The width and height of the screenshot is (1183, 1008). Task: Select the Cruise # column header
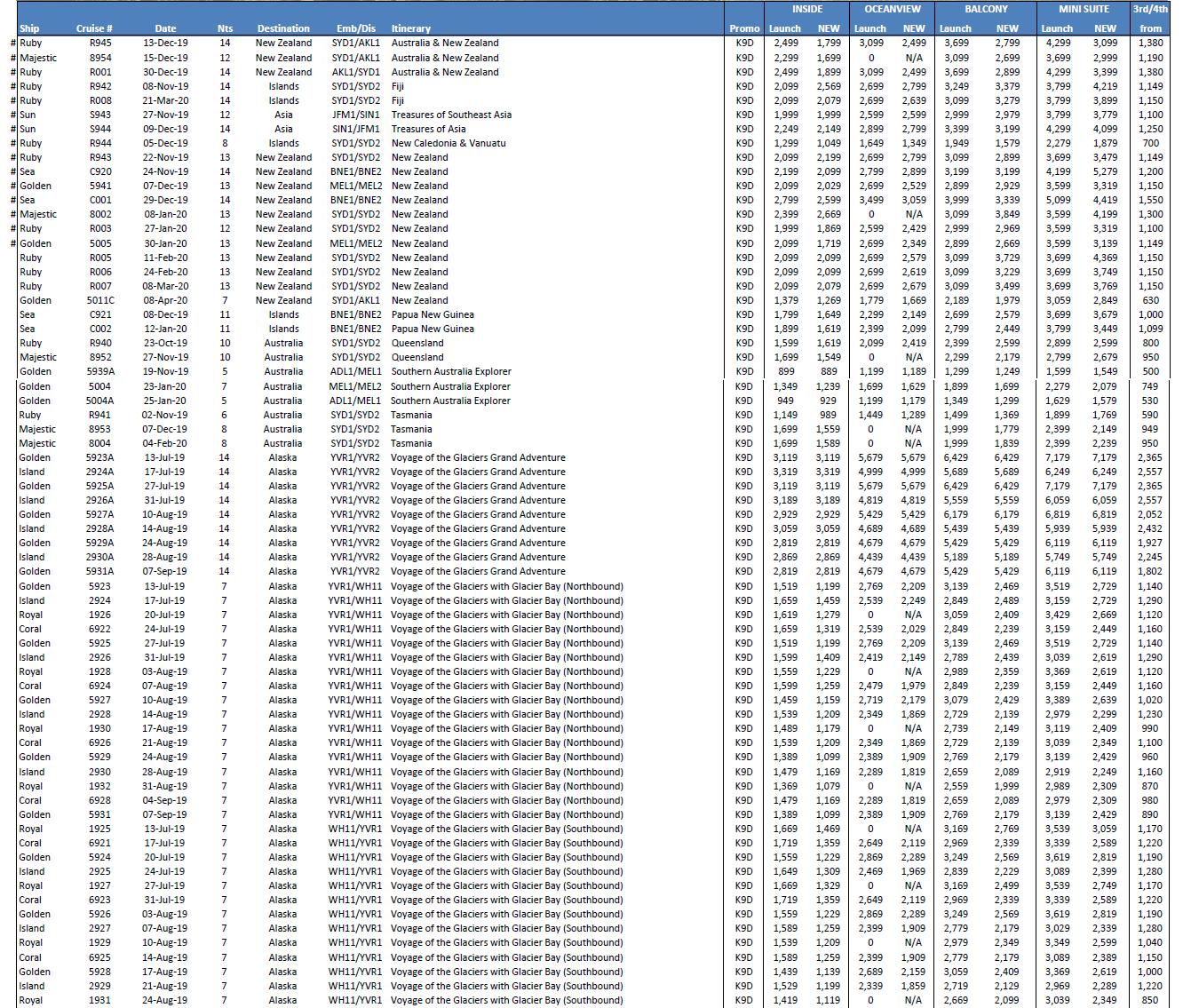pyautogui.click(x=94, y=28)
